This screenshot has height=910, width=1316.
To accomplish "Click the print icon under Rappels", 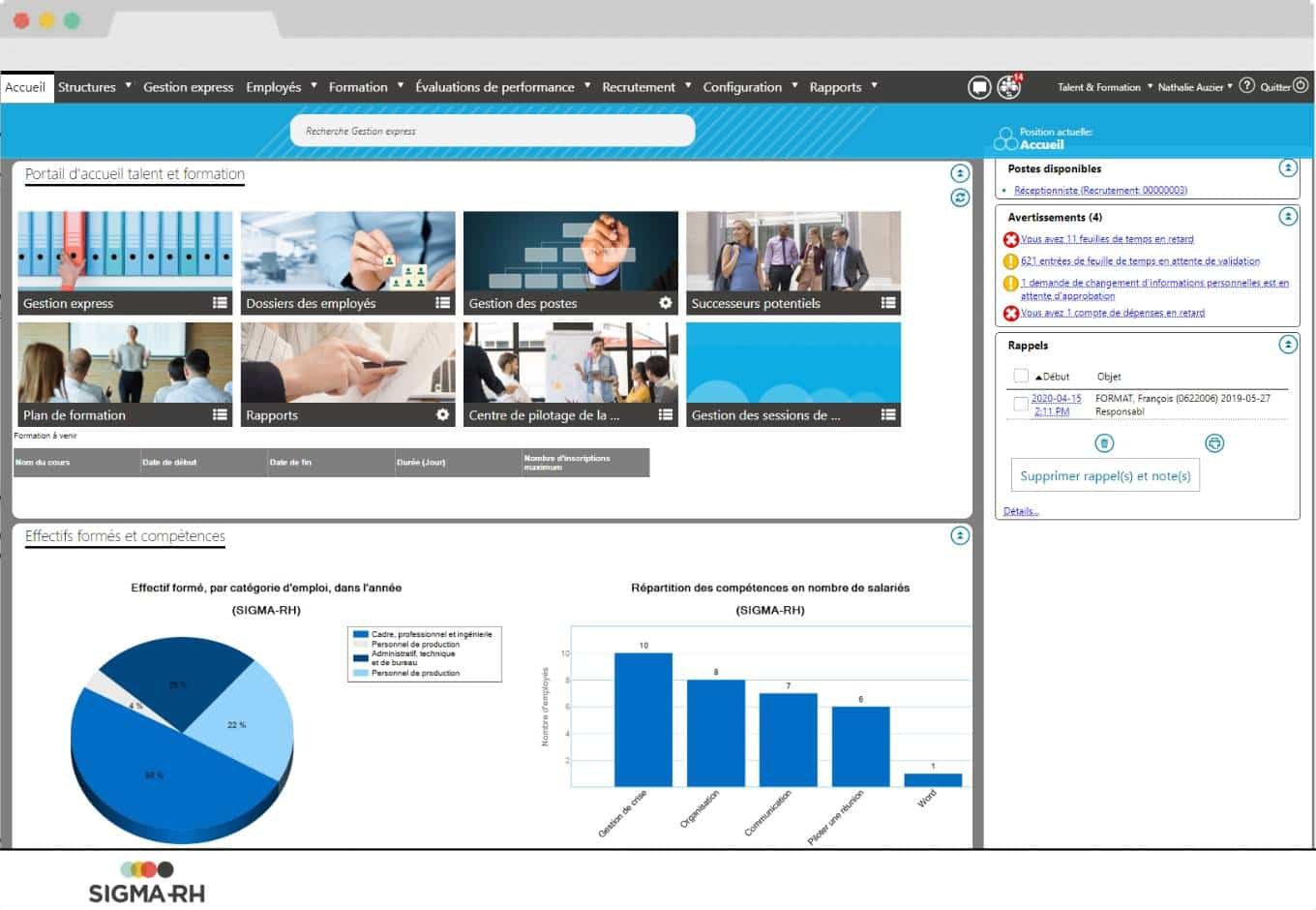I will 1214,442.
